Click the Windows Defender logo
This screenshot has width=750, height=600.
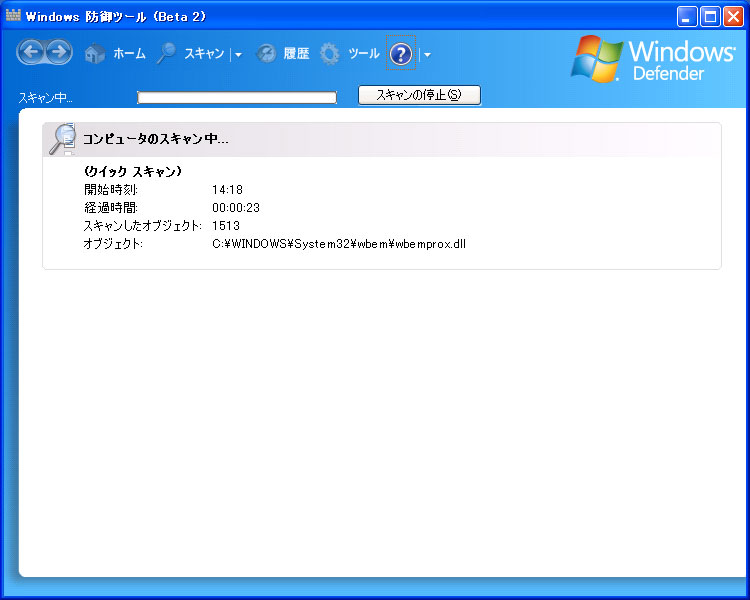pos(653,59)
